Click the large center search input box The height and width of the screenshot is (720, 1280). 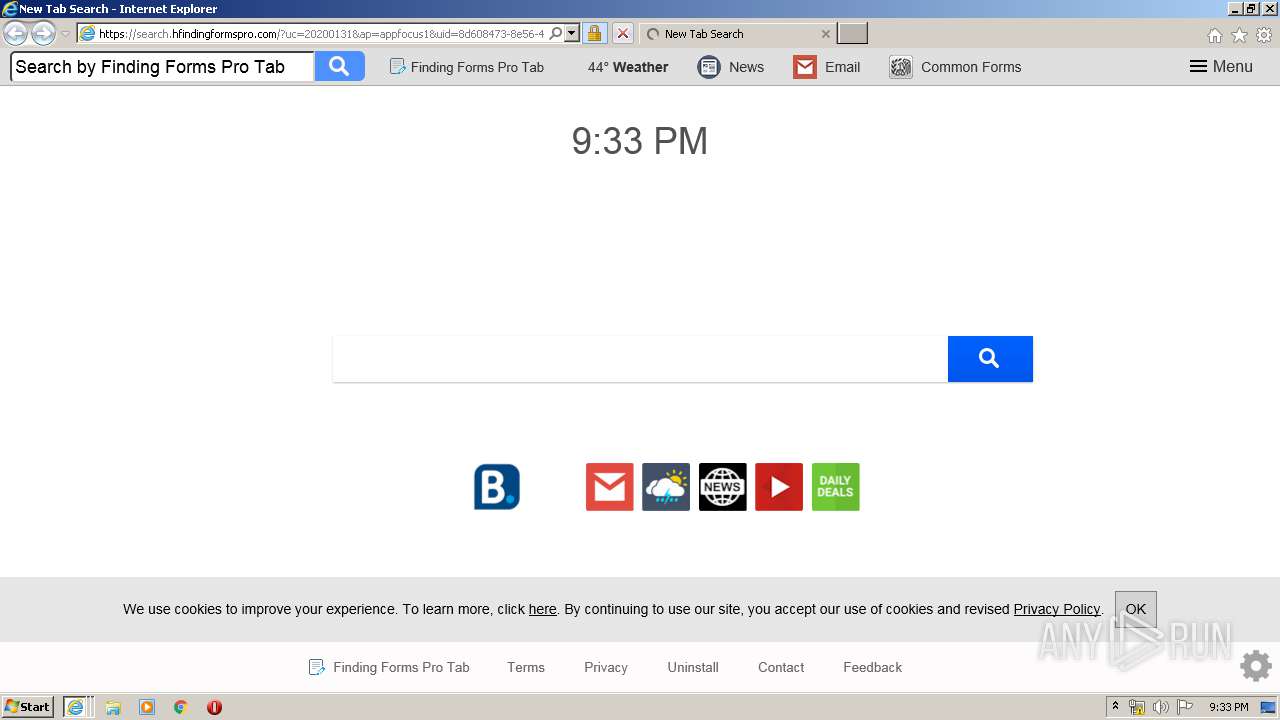(x=640, y=359)
